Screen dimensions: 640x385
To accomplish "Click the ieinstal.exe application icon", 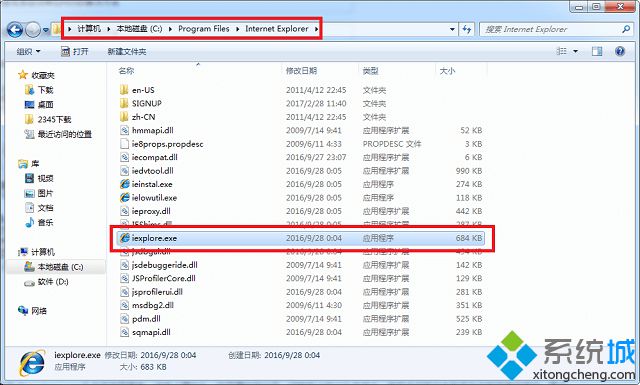I will point(124,184).
